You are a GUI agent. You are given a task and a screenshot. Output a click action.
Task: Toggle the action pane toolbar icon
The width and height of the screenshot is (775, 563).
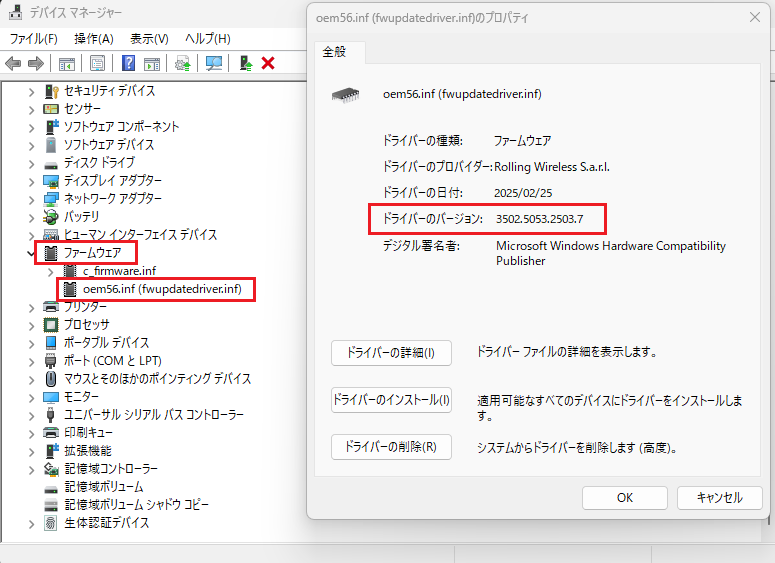click(x=152, y=63)
